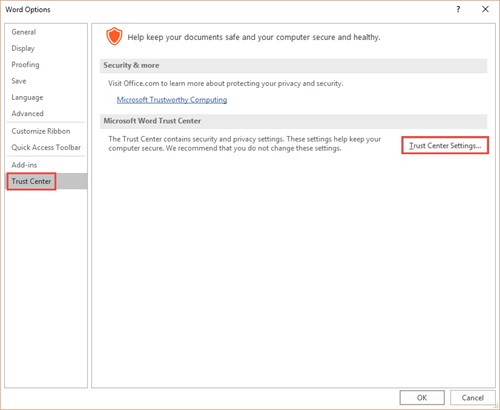
Task: Select the General category
Action: [24, 32]
